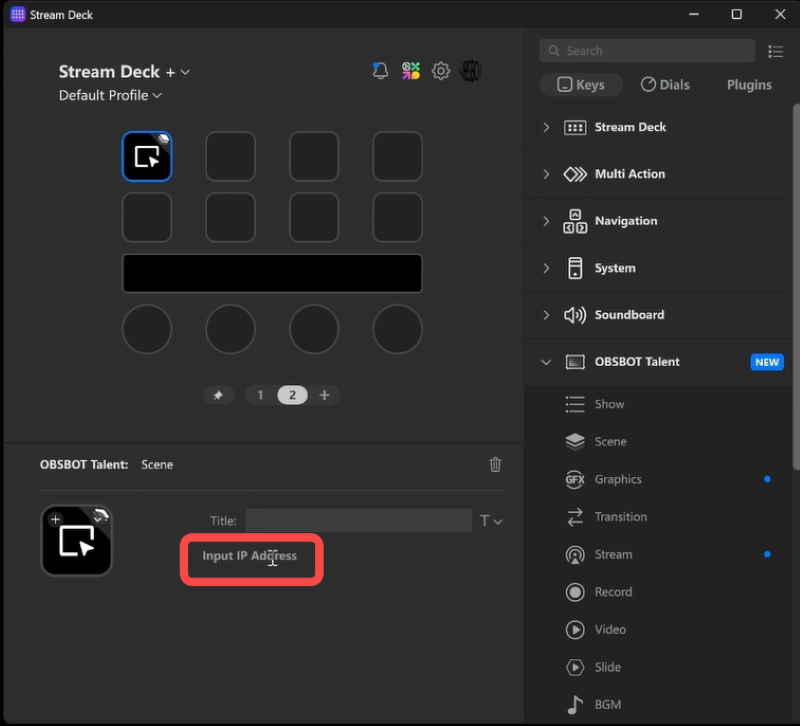Select the Scene layers icon in list

[x=575, y=441]
